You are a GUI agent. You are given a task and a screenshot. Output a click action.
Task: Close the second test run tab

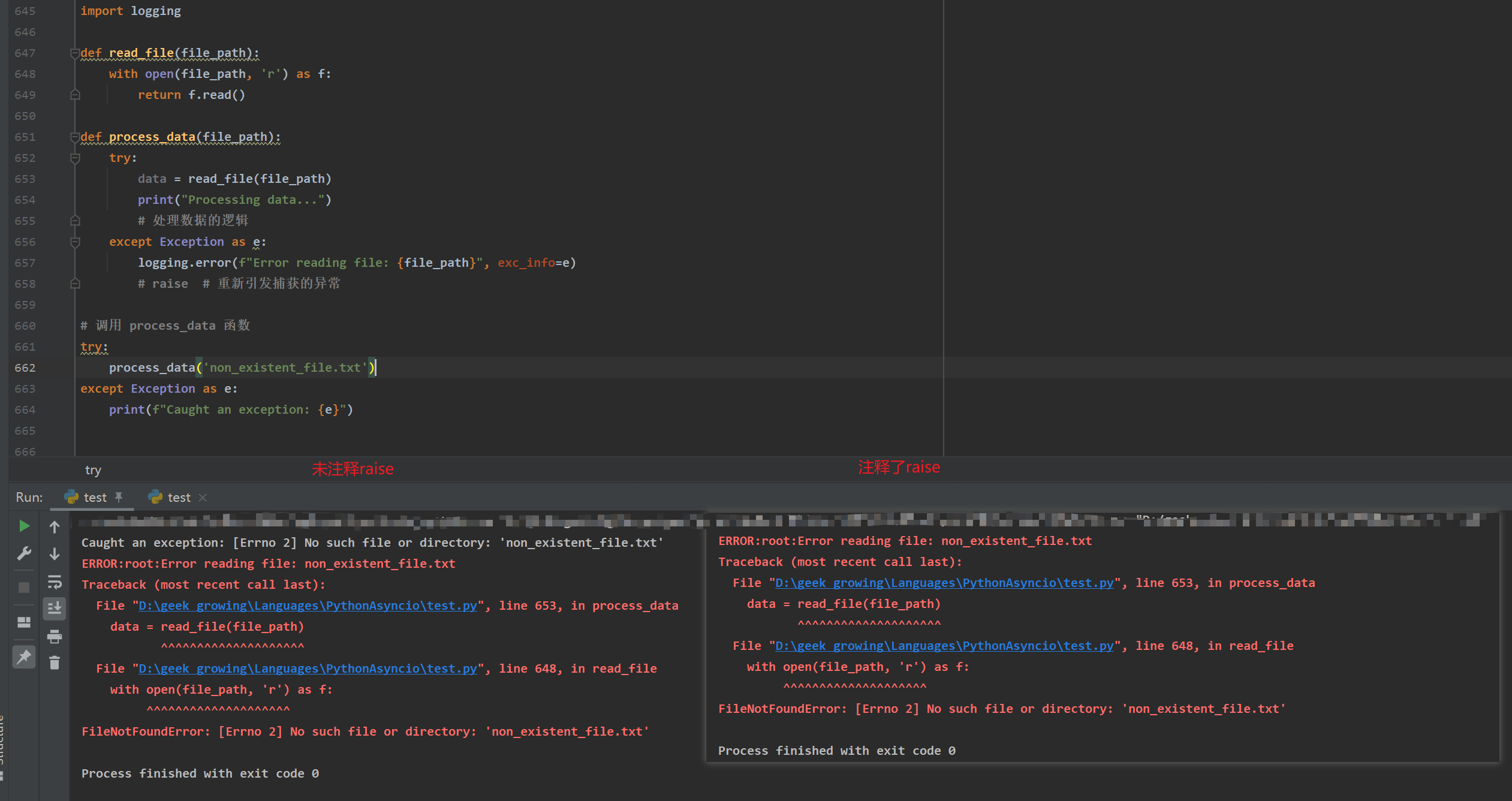[203, 497]
